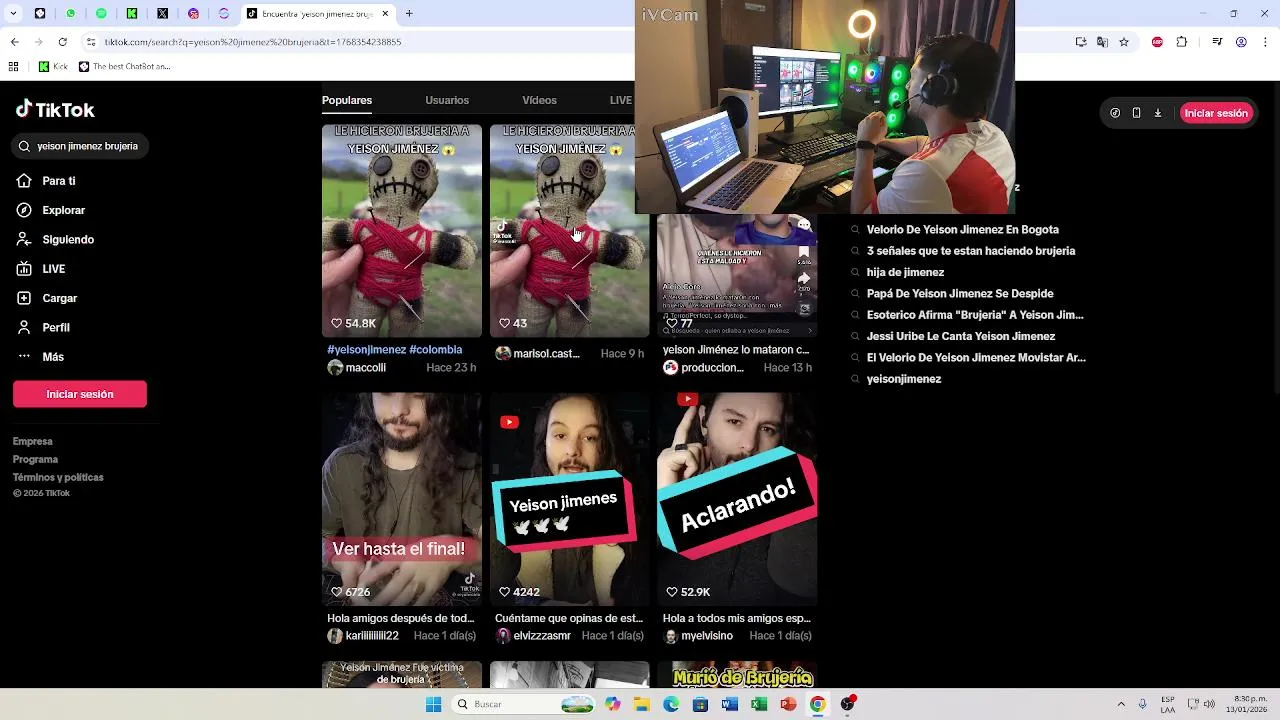Expand the tab search dropdown

[14, 14]
